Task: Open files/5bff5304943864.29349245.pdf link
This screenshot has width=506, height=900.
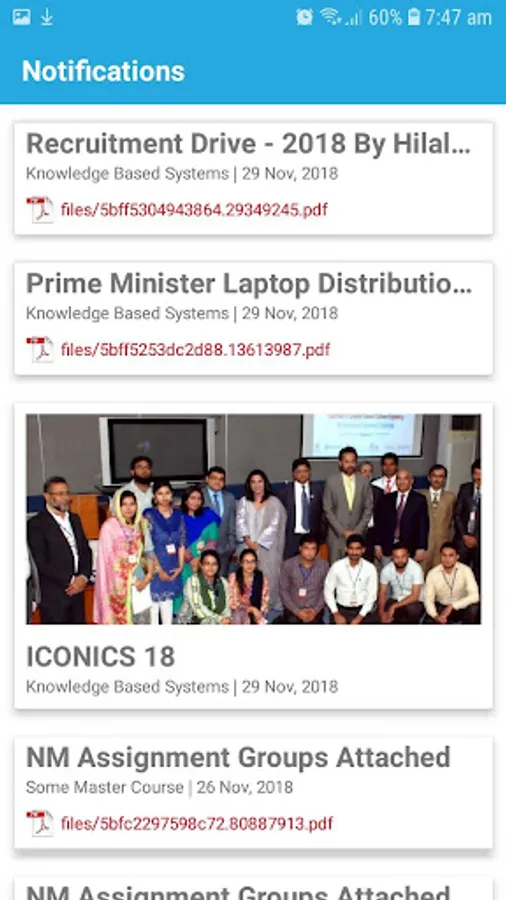Action: [194, 210]
